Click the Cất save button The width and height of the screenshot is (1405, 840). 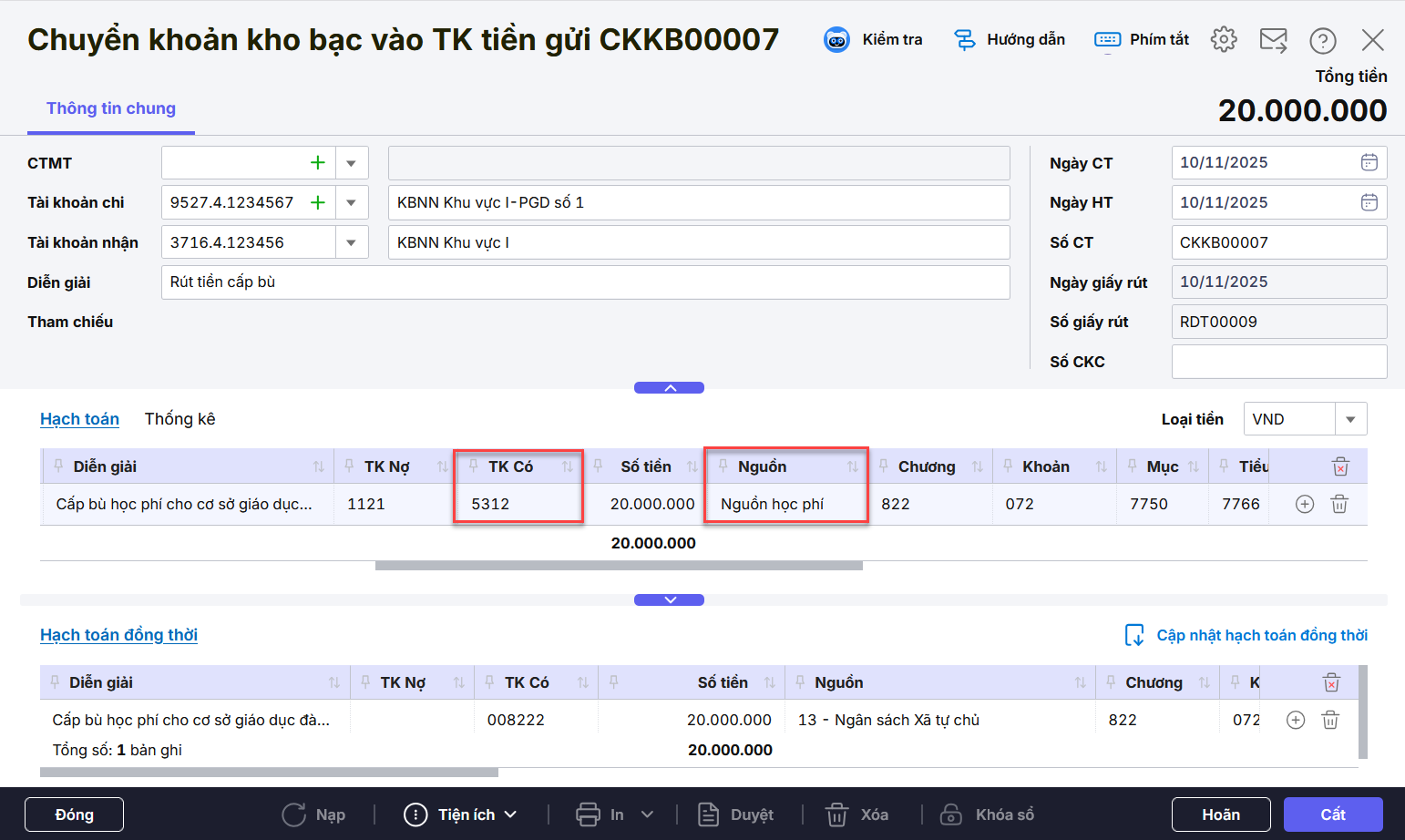[1332, 814]
